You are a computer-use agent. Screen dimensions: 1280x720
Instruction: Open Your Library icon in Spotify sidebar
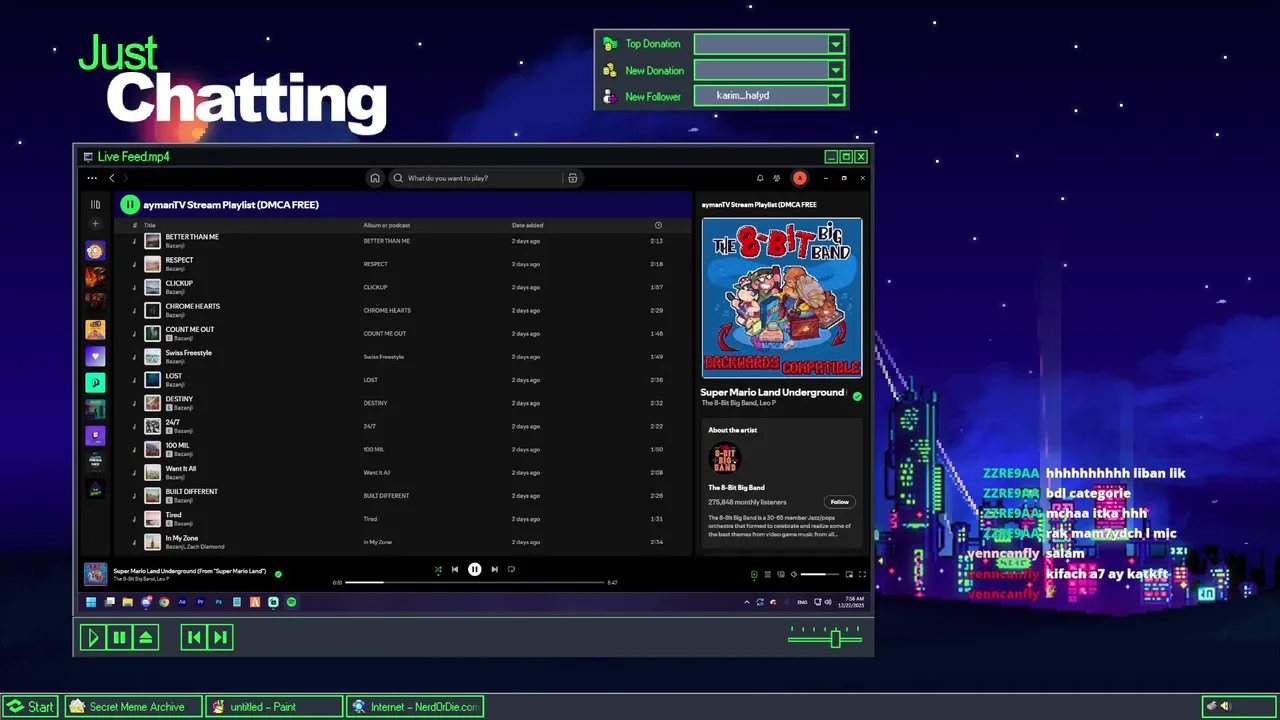coord(95,205)
